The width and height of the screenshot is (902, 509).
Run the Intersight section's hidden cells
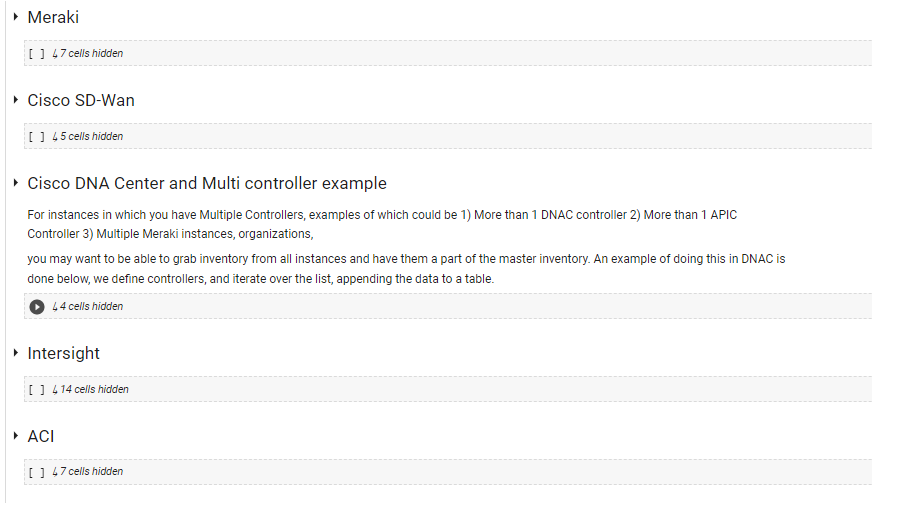coord(36,390)
